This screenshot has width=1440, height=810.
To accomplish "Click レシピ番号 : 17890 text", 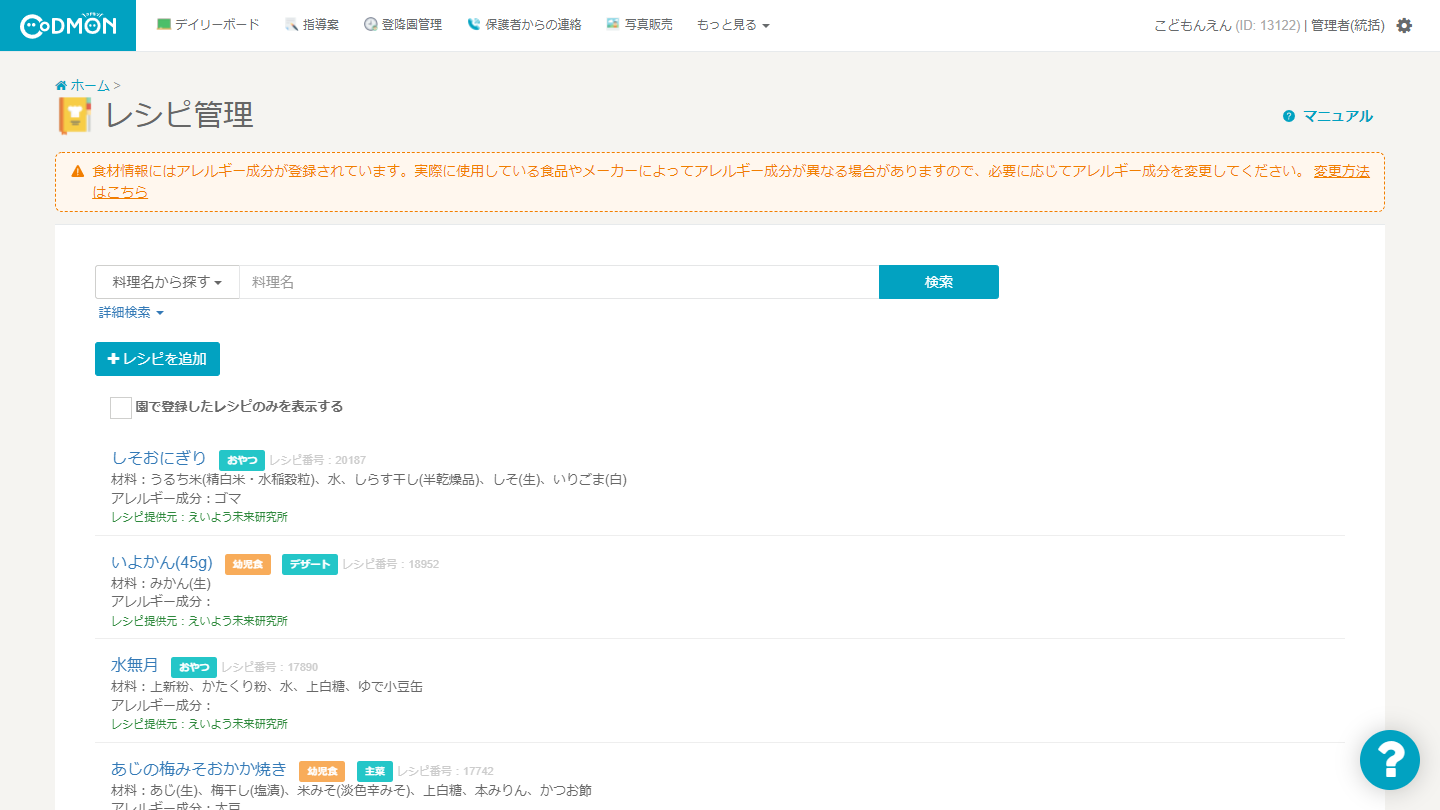I will (269, 667).
